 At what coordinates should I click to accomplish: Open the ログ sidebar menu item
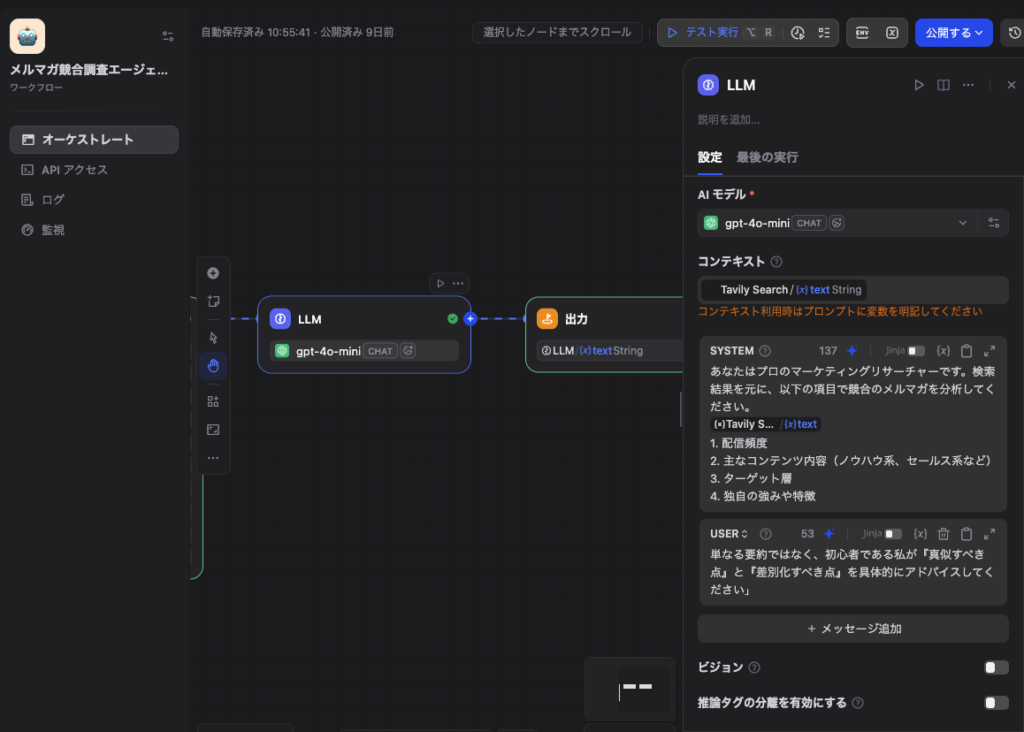click(53, 200)
